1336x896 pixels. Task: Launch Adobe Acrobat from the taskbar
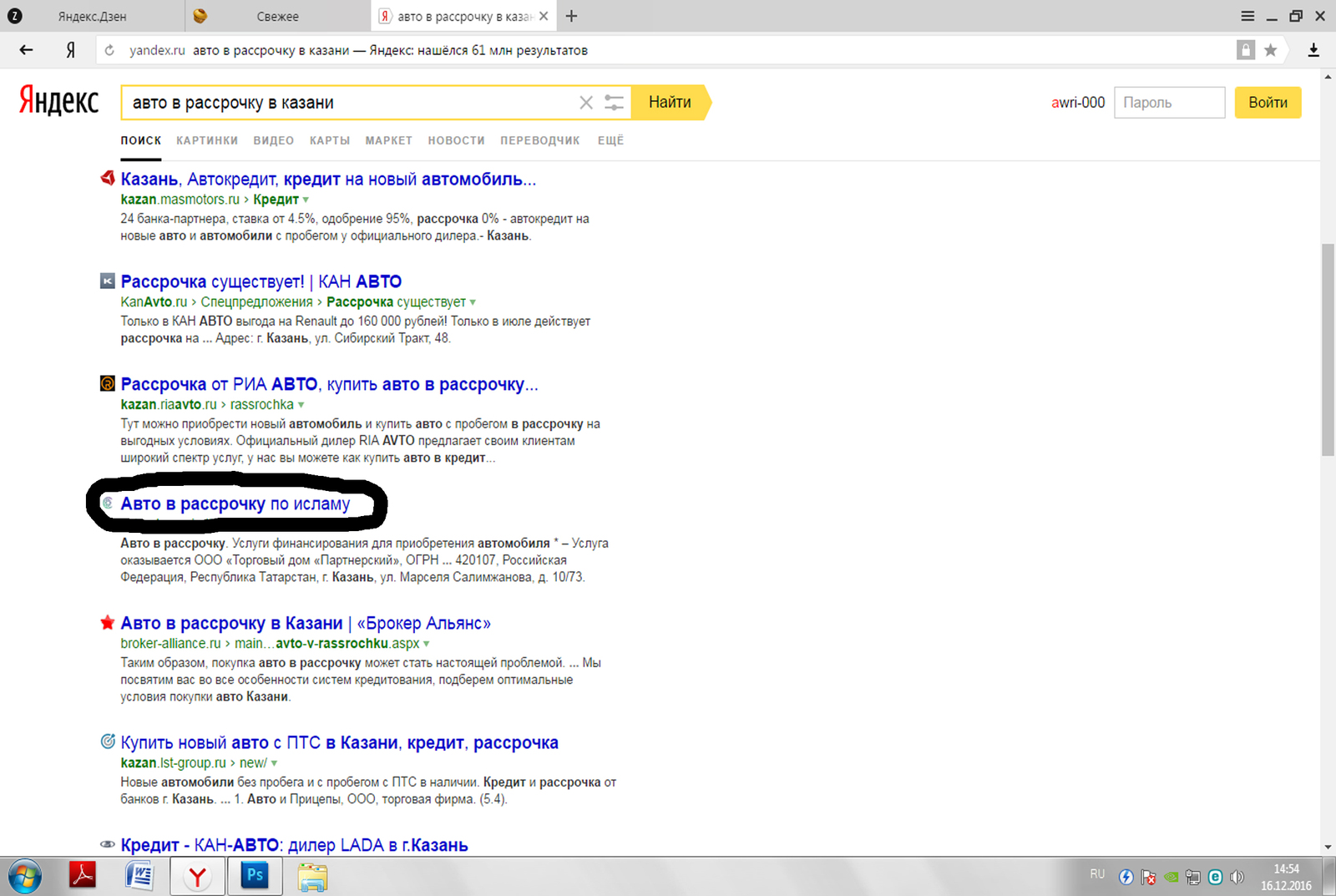point(83,877)
